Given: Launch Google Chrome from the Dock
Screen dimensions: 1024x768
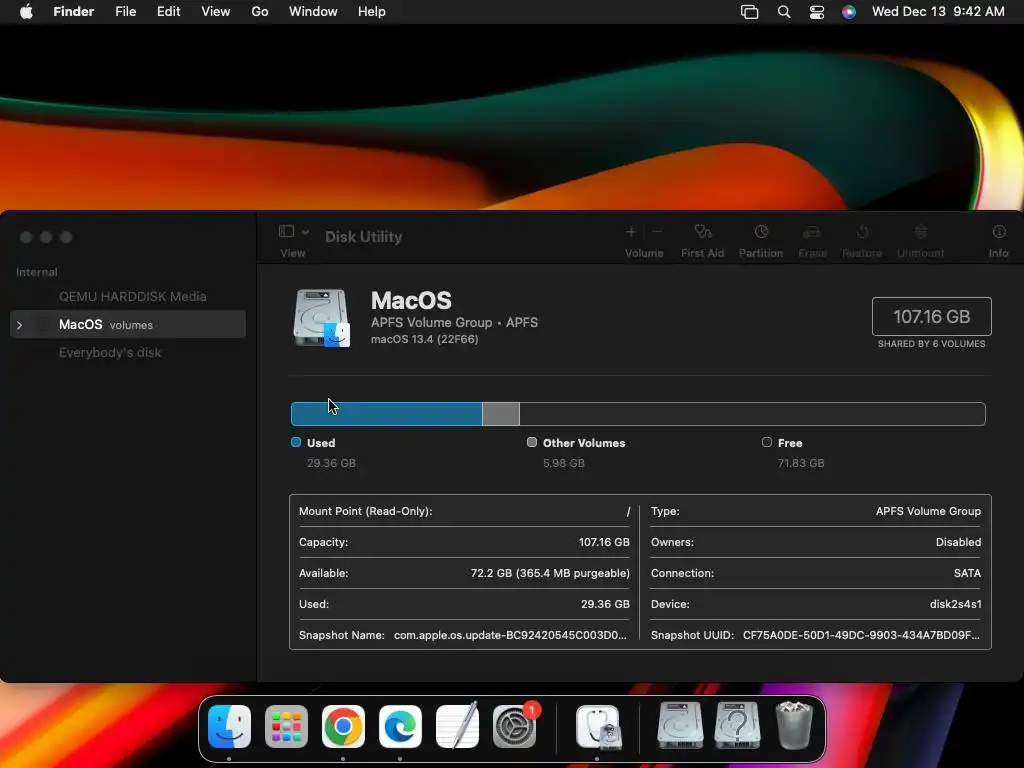Looking at the screenshot, I should tap(343, 726).
